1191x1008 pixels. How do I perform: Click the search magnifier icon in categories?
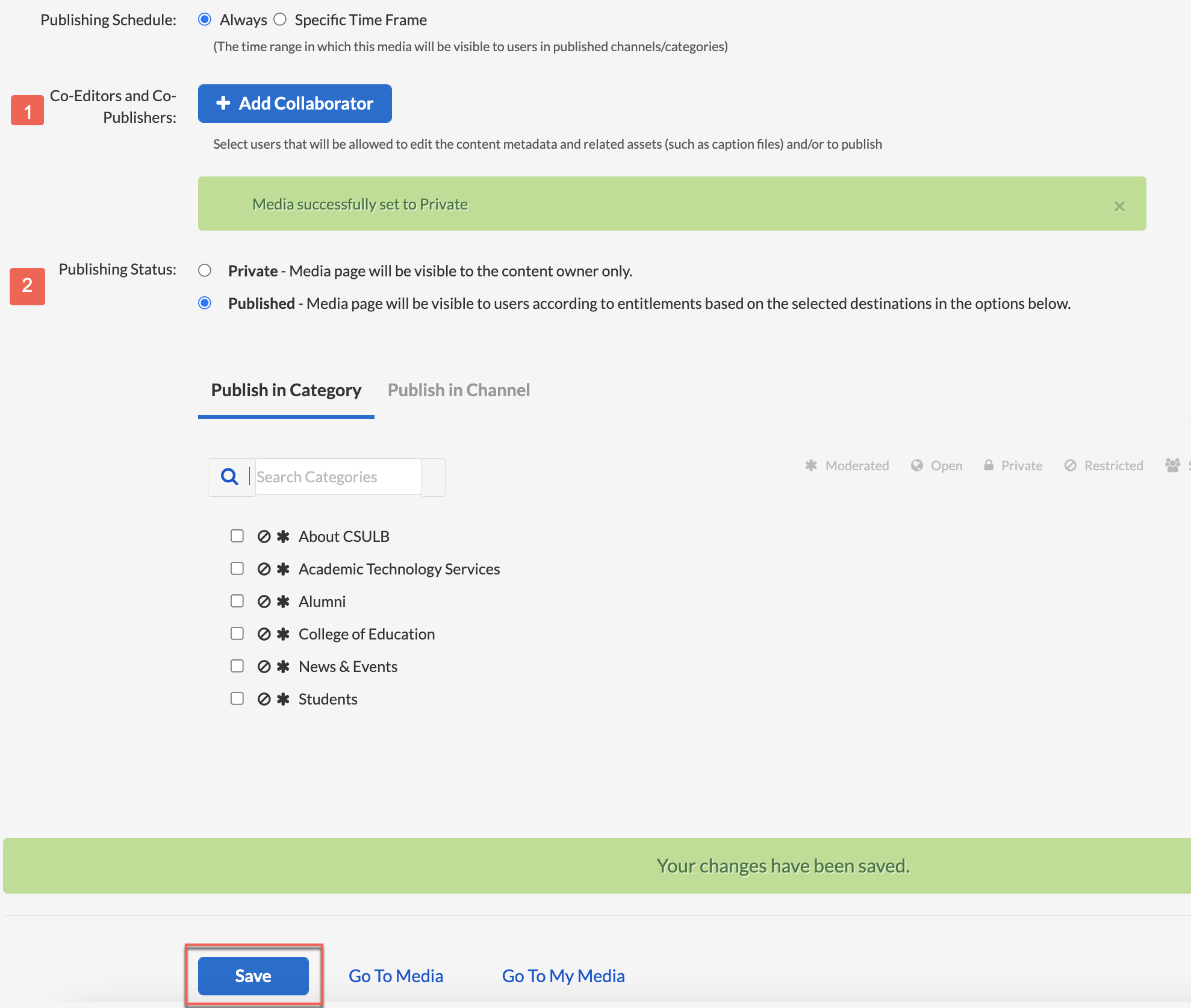click(x=229, y=477)
